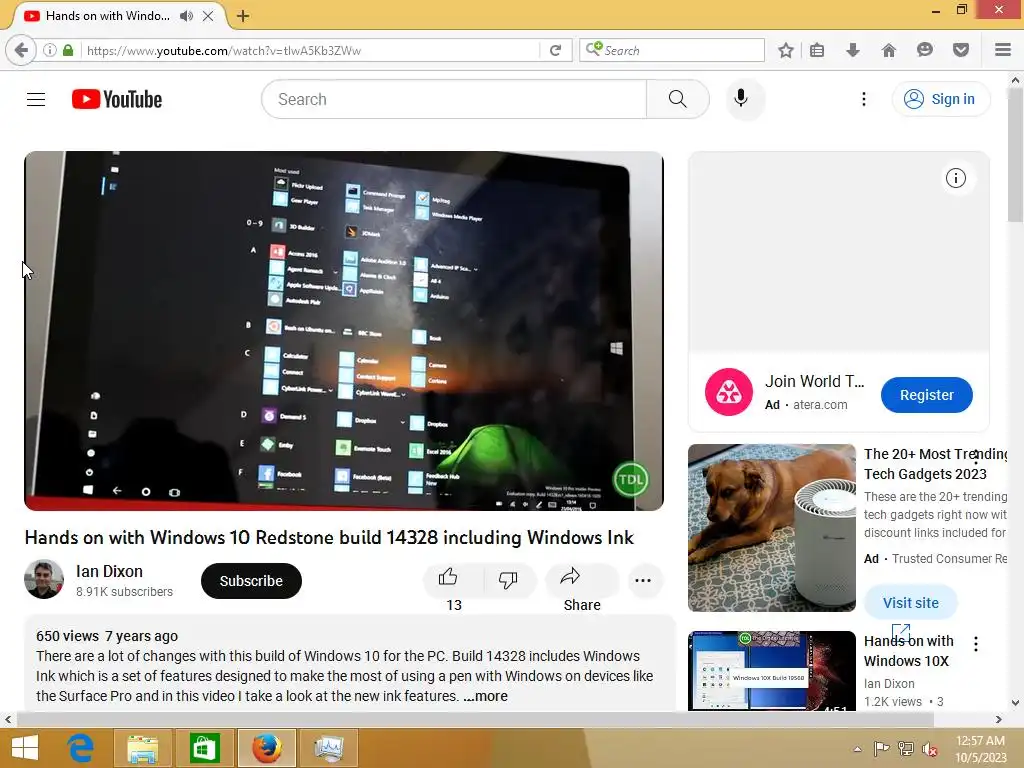Show site information icon in the address bar
The height and width of the screenshot is (768, 1024).
[50, 50]
